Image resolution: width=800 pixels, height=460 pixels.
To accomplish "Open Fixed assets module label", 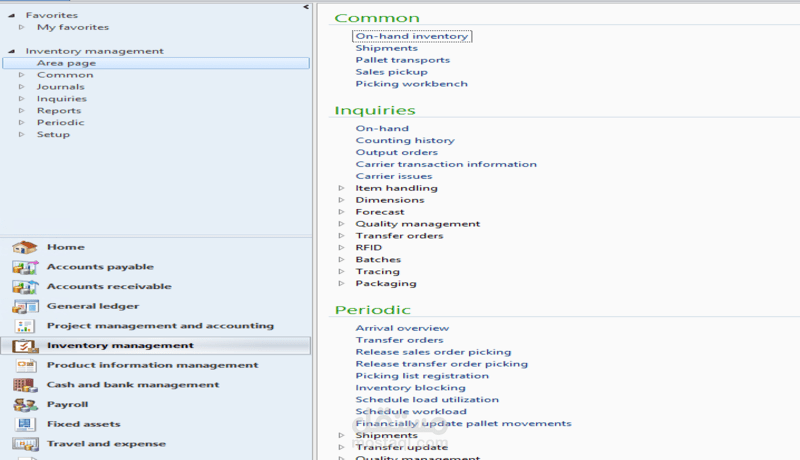I will [84, 424].
